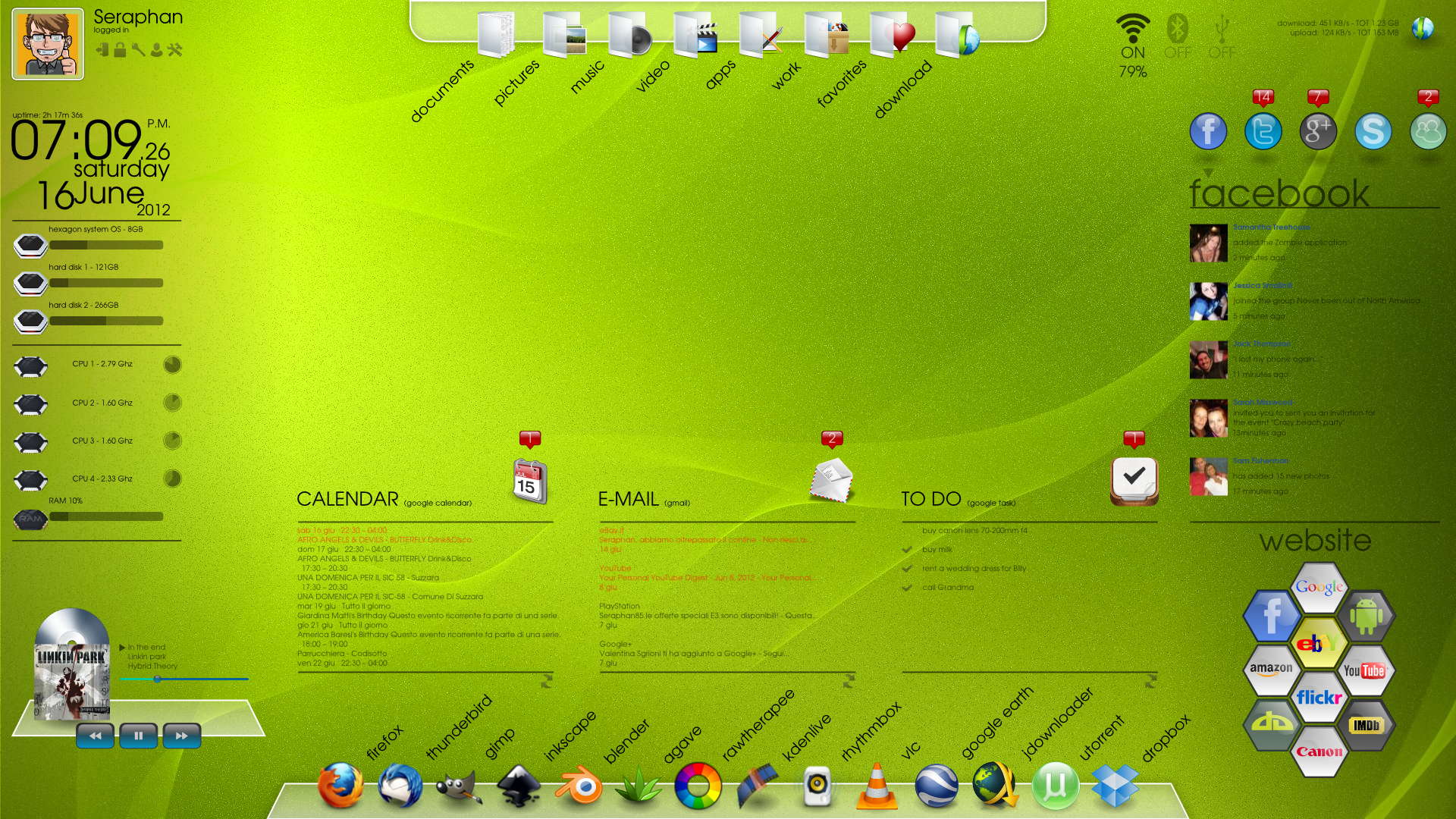Click the user silhouette icon under Seraphan

pos(156,50)
